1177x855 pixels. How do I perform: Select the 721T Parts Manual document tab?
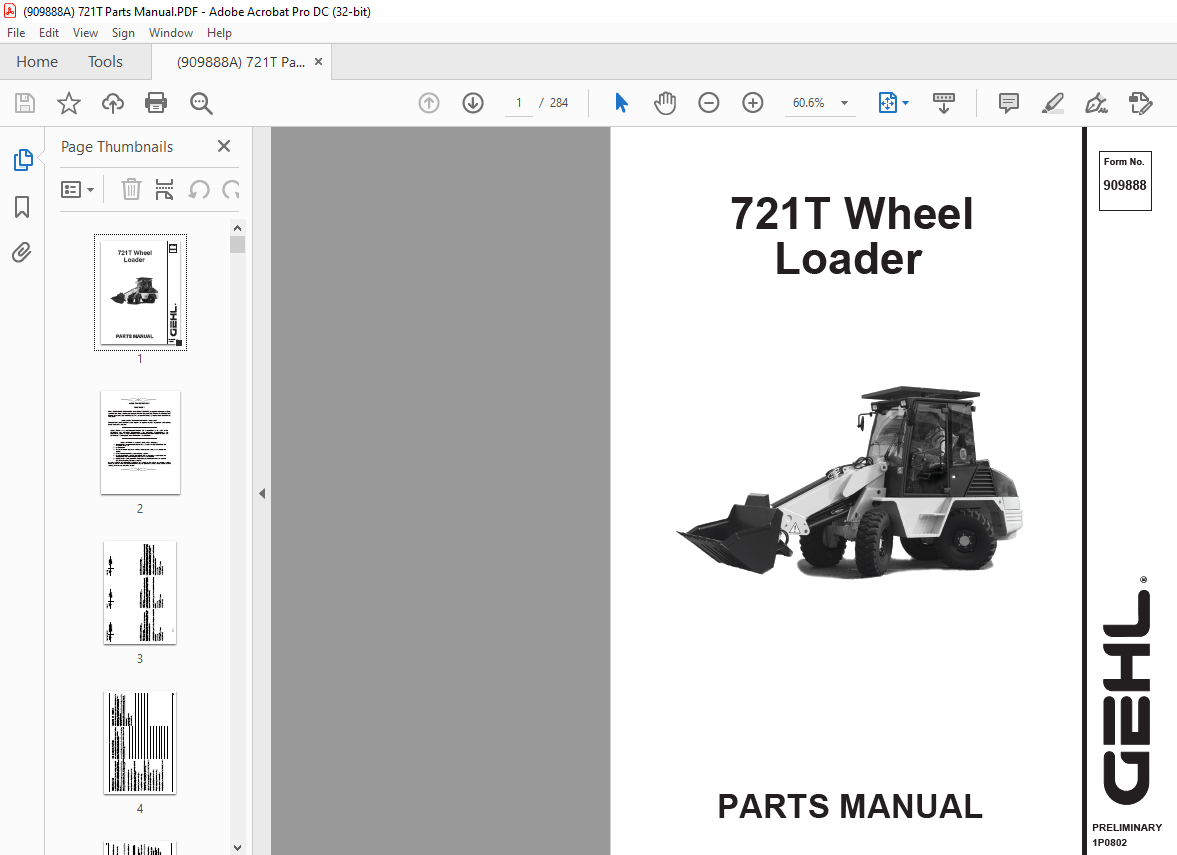(241, 62)
